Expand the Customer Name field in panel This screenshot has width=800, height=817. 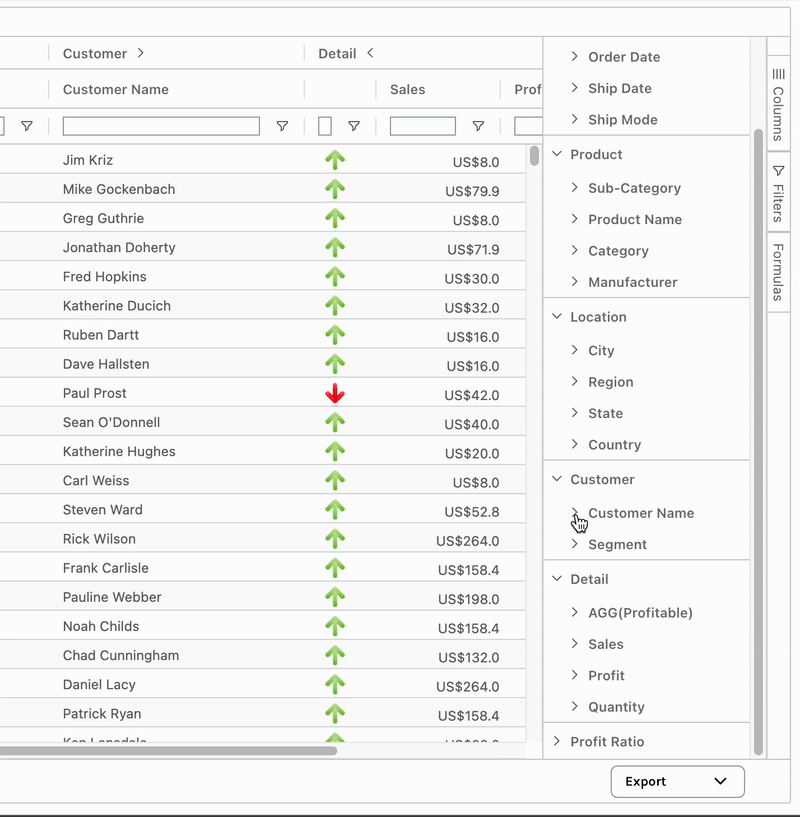[575, 513]
